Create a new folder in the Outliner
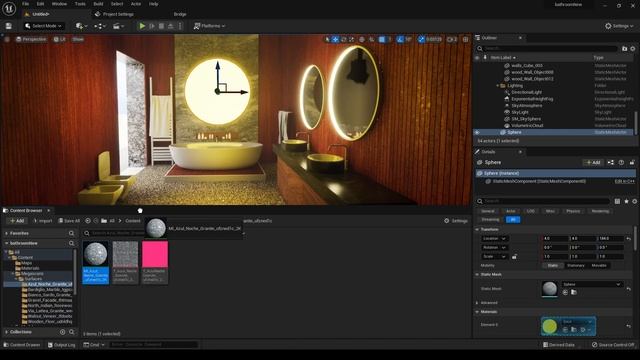This screenshot has width=640, height=360. 624,49
